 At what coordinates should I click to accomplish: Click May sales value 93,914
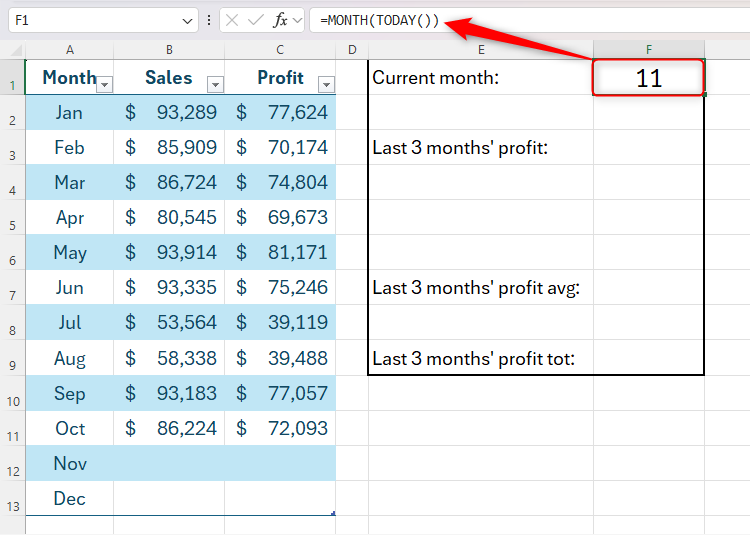[169, 252]
